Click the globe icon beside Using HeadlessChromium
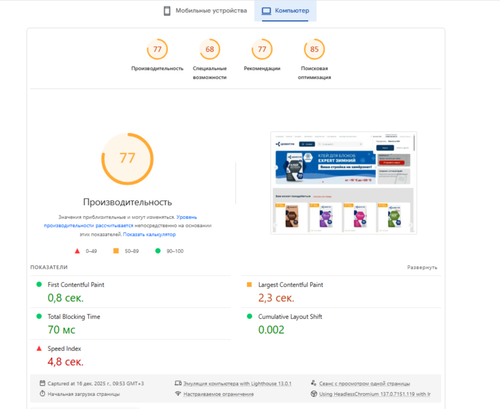 click(314, 394)
